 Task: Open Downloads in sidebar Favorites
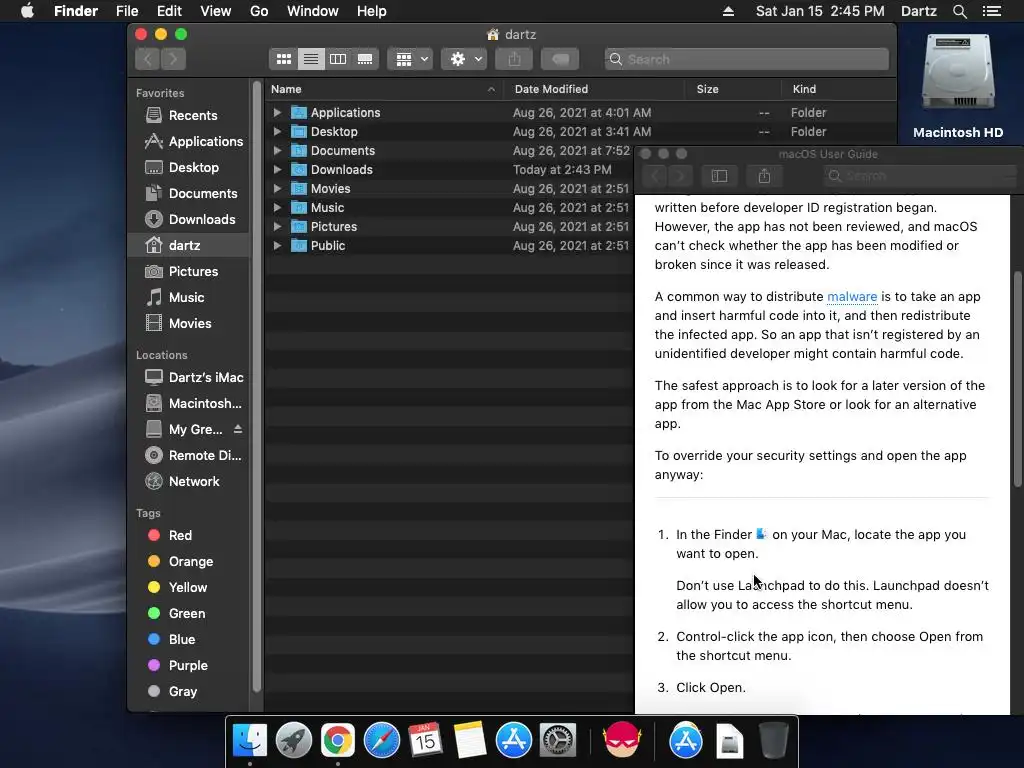click(189, 220)
